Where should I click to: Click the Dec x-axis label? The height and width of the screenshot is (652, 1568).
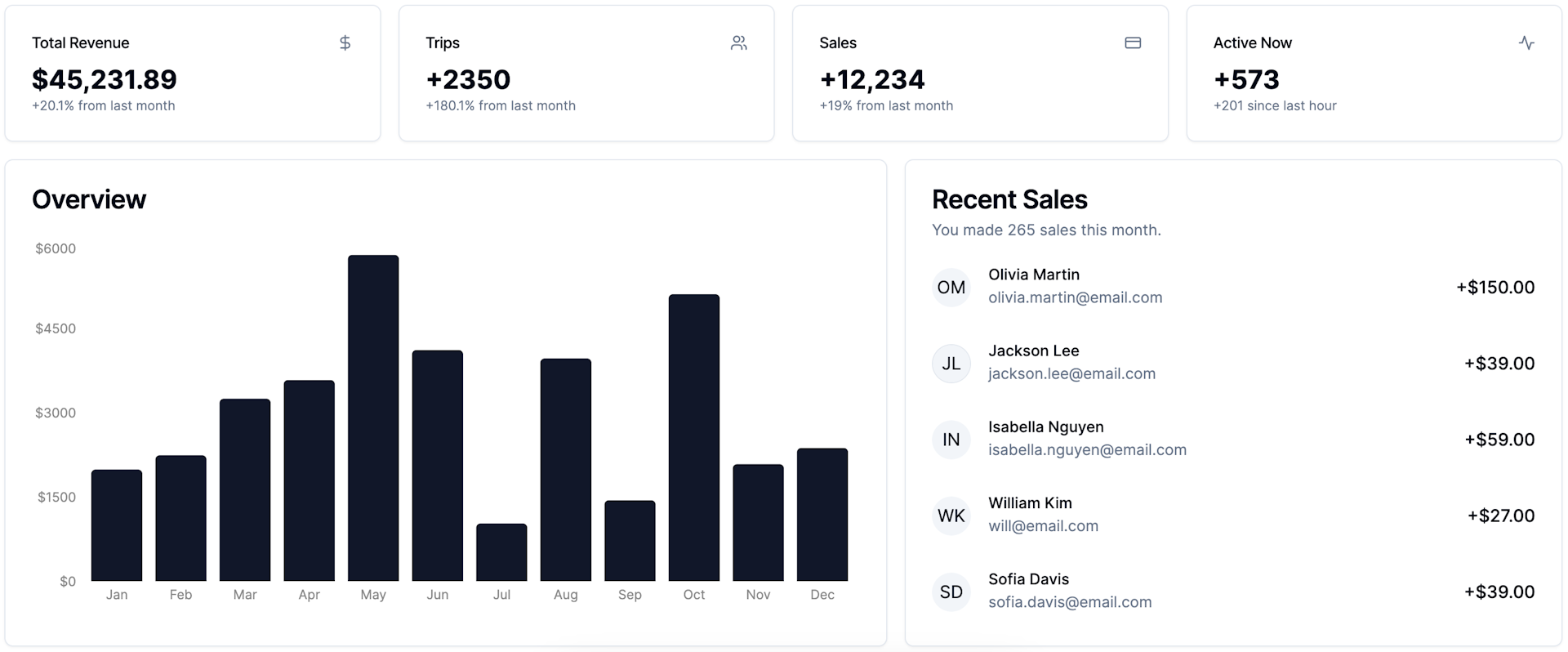(x=822, y=595)
